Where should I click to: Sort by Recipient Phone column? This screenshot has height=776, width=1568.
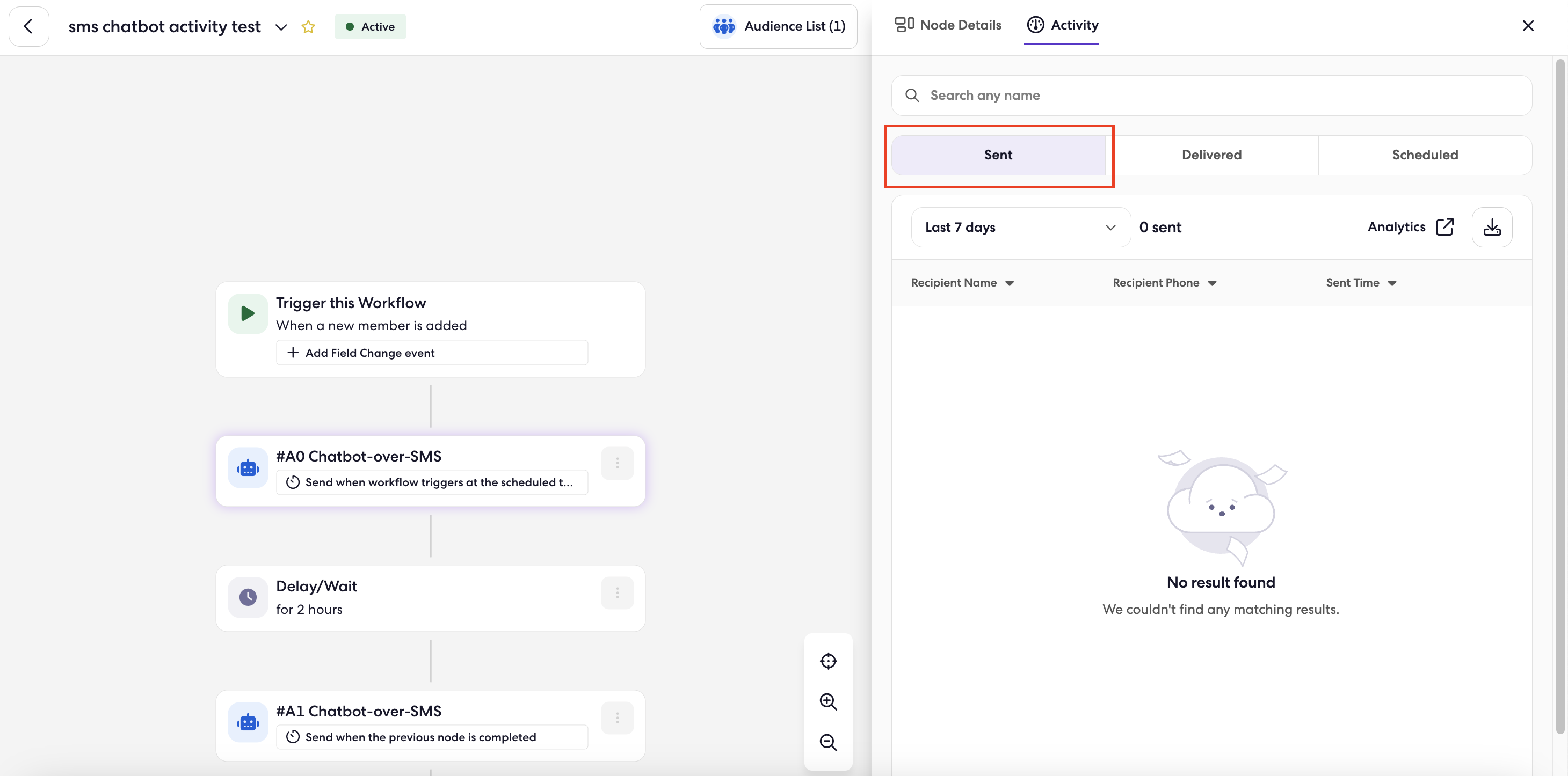point(1164,283)
